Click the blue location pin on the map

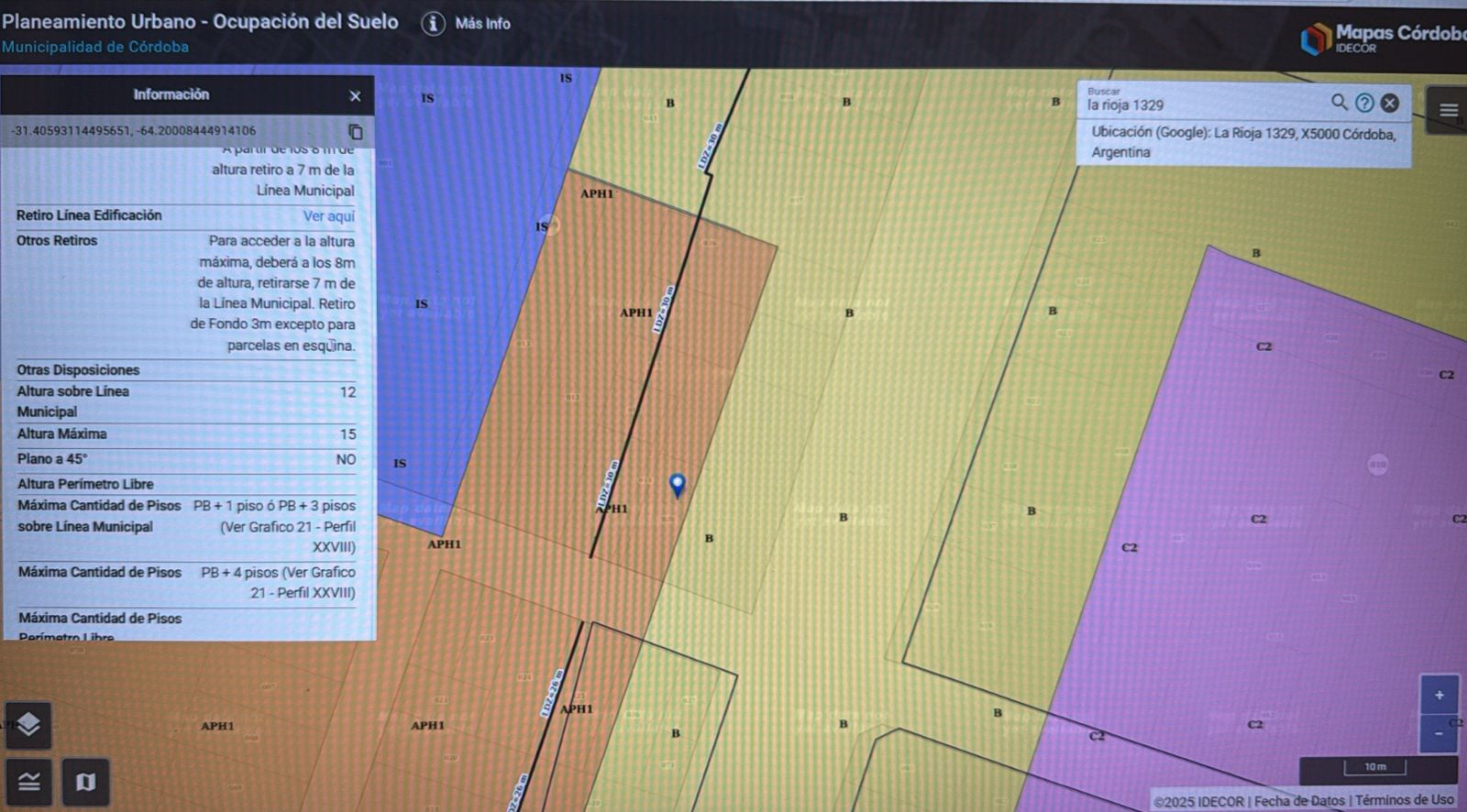[677, 485]
